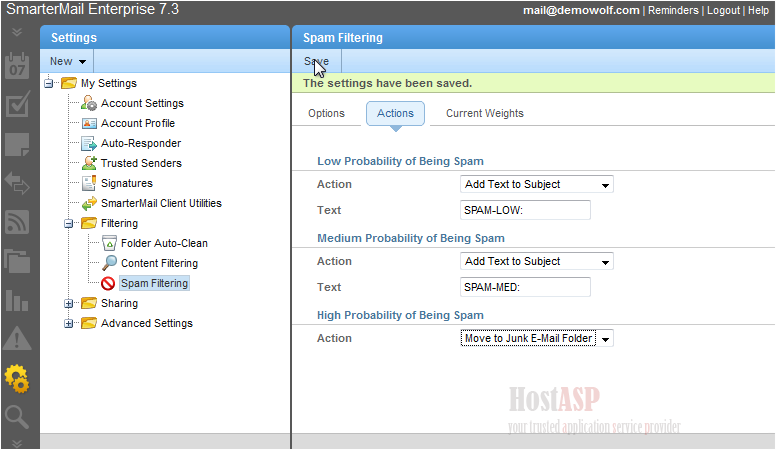Click the Account Settings icon
This screenshot has width=776, height=450.
pos(89,103)
